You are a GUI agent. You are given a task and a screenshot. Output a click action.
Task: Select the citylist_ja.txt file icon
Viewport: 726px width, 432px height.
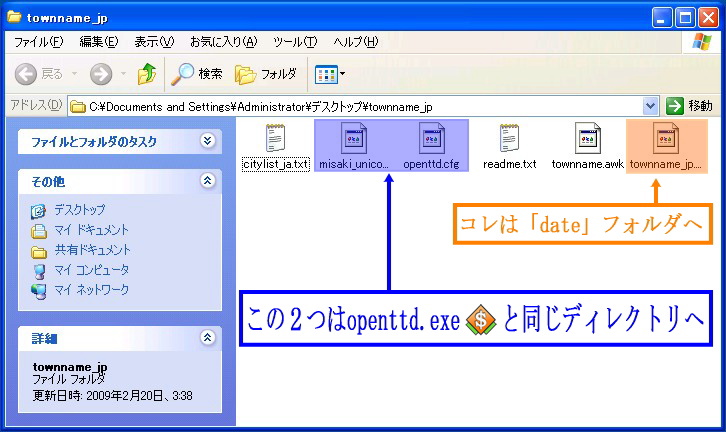click(275, 138)
